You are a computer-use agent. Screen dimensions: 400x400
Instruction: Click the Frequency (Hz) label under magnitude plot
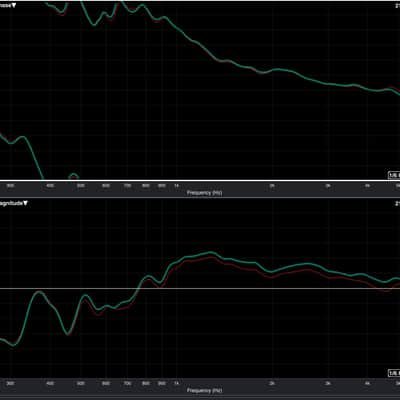[204, 390]
